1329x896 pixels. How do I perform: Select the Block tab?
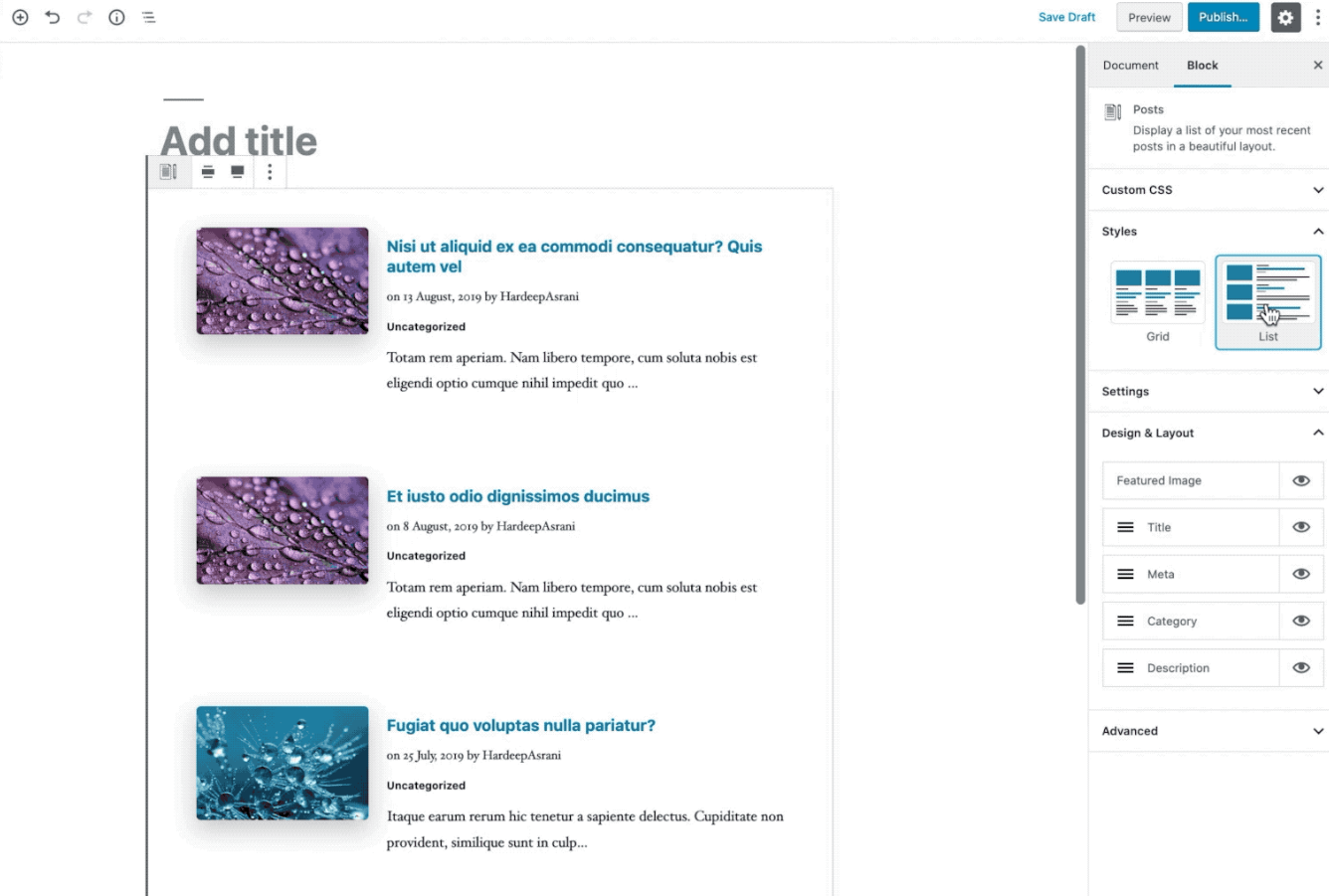[1202, 66]
